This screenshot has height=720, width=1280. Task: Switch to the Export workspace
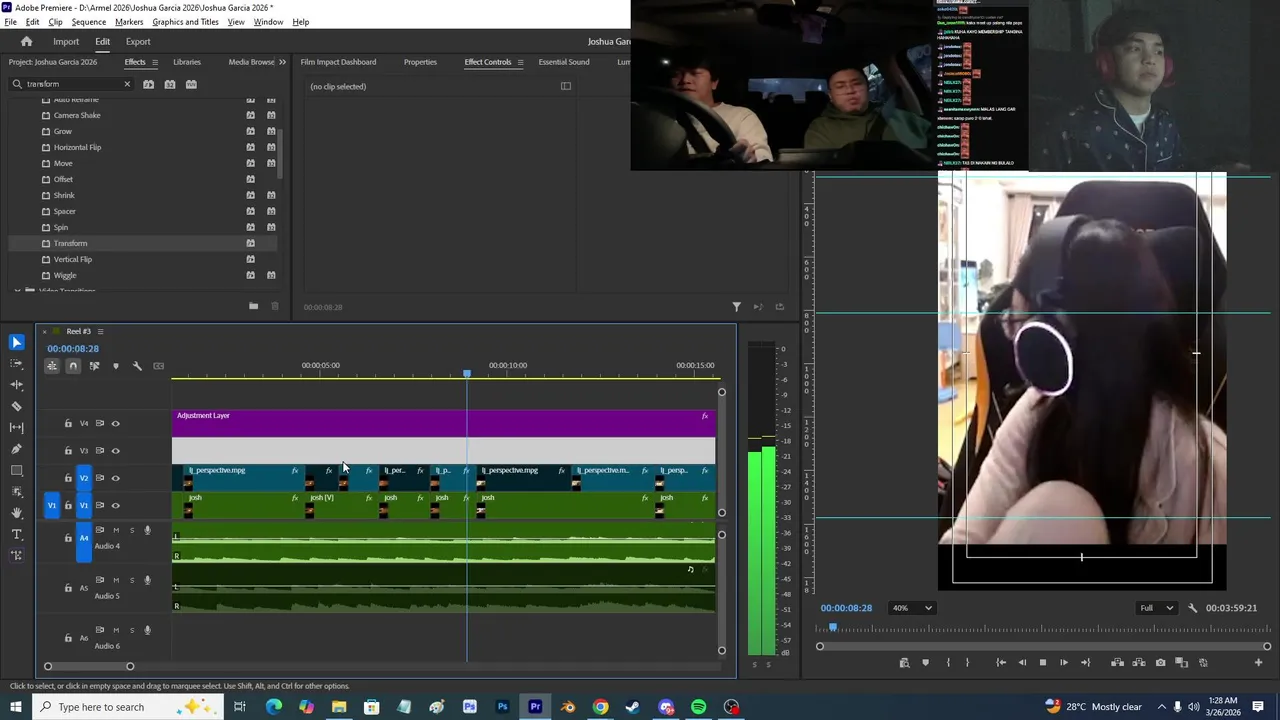click(138, 42)
